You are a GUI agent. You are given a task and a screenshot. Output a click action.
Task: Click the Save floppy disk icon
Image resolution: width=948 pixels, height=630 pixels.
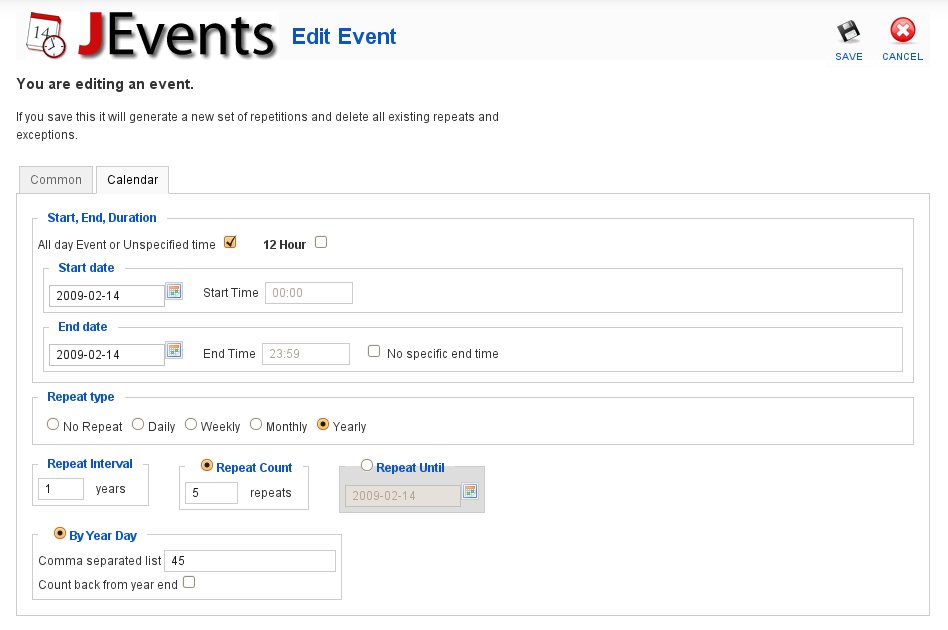point(848,31)
